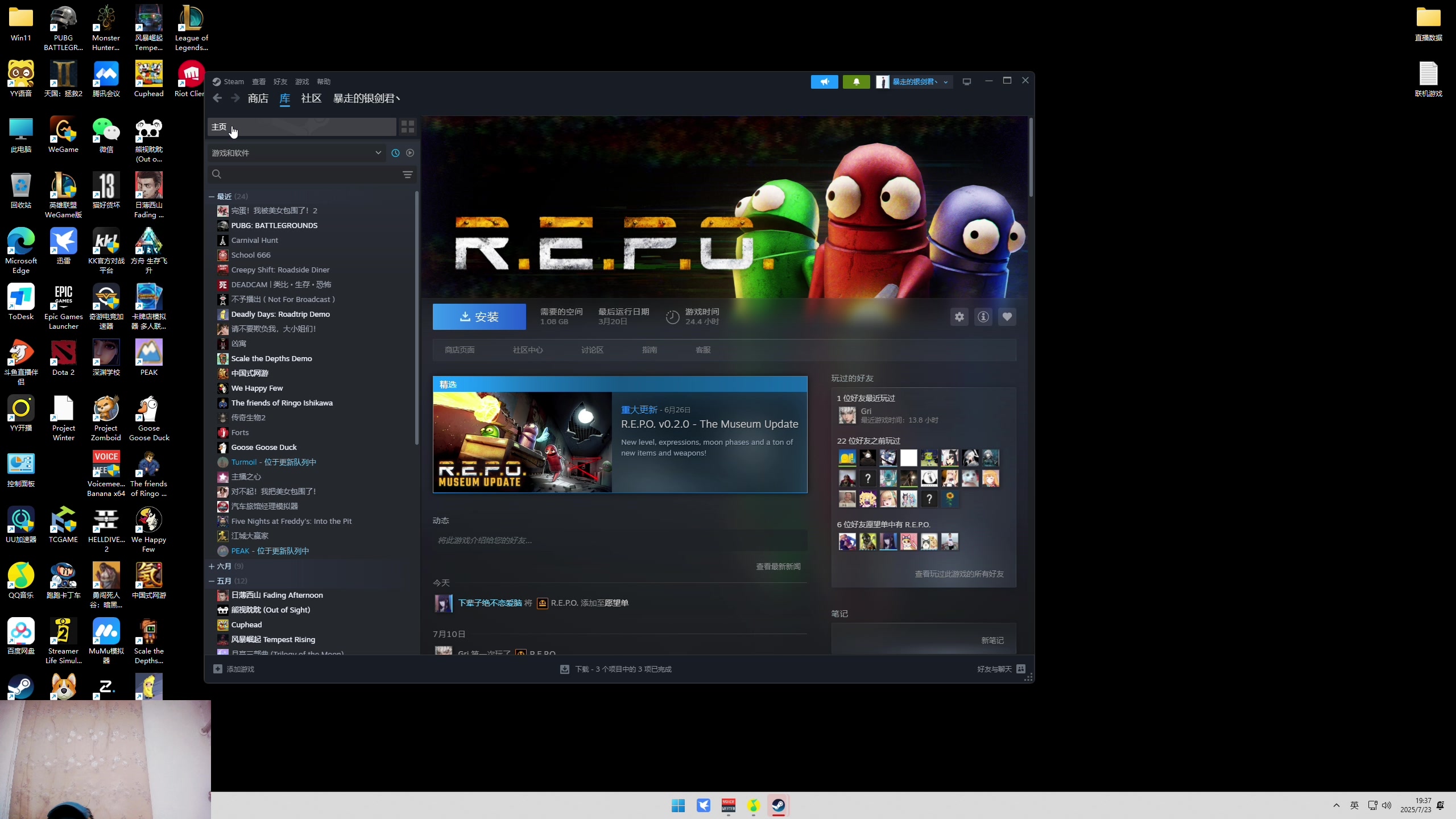Image resolution: width=1456 pixels, height=819 pixels.
Task: Switch to the 社区 (Community) tab
Action: [x=311, y=98]
